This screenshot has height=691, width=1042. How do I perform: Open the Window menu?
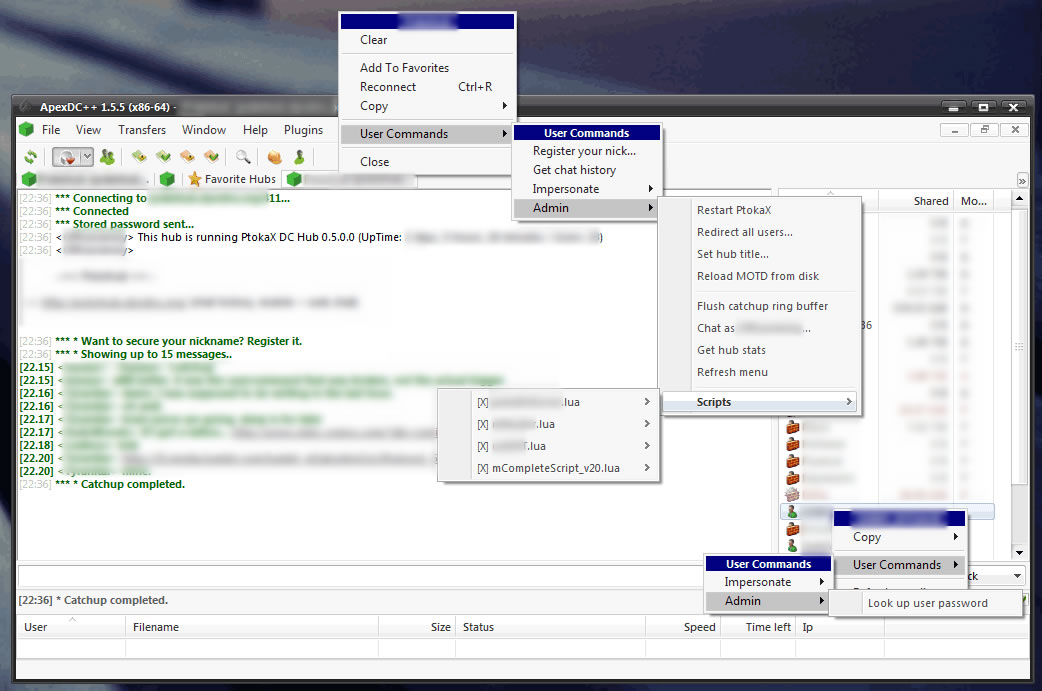pyautogui.click(x=204, y=130)
